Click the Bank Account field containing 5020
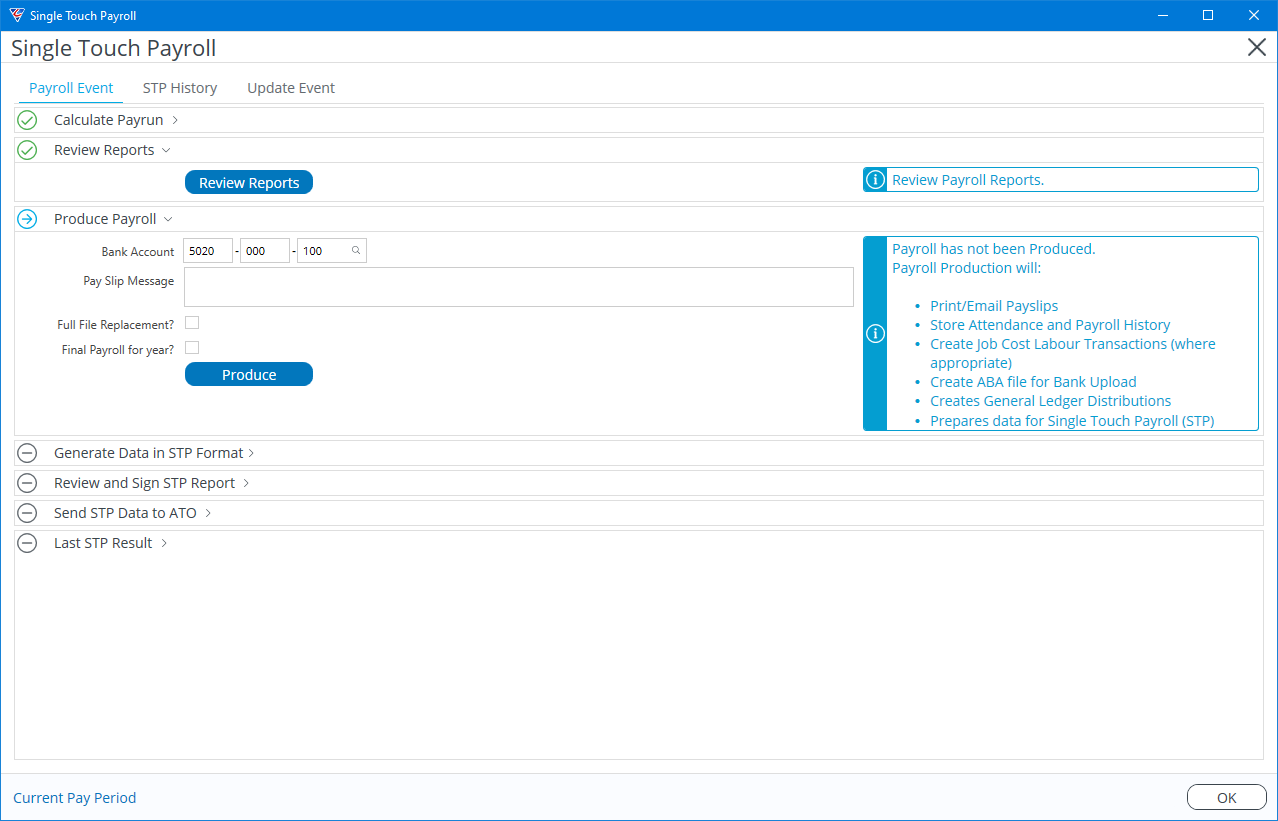The image size is (1278, 821). tap(208, 251)
